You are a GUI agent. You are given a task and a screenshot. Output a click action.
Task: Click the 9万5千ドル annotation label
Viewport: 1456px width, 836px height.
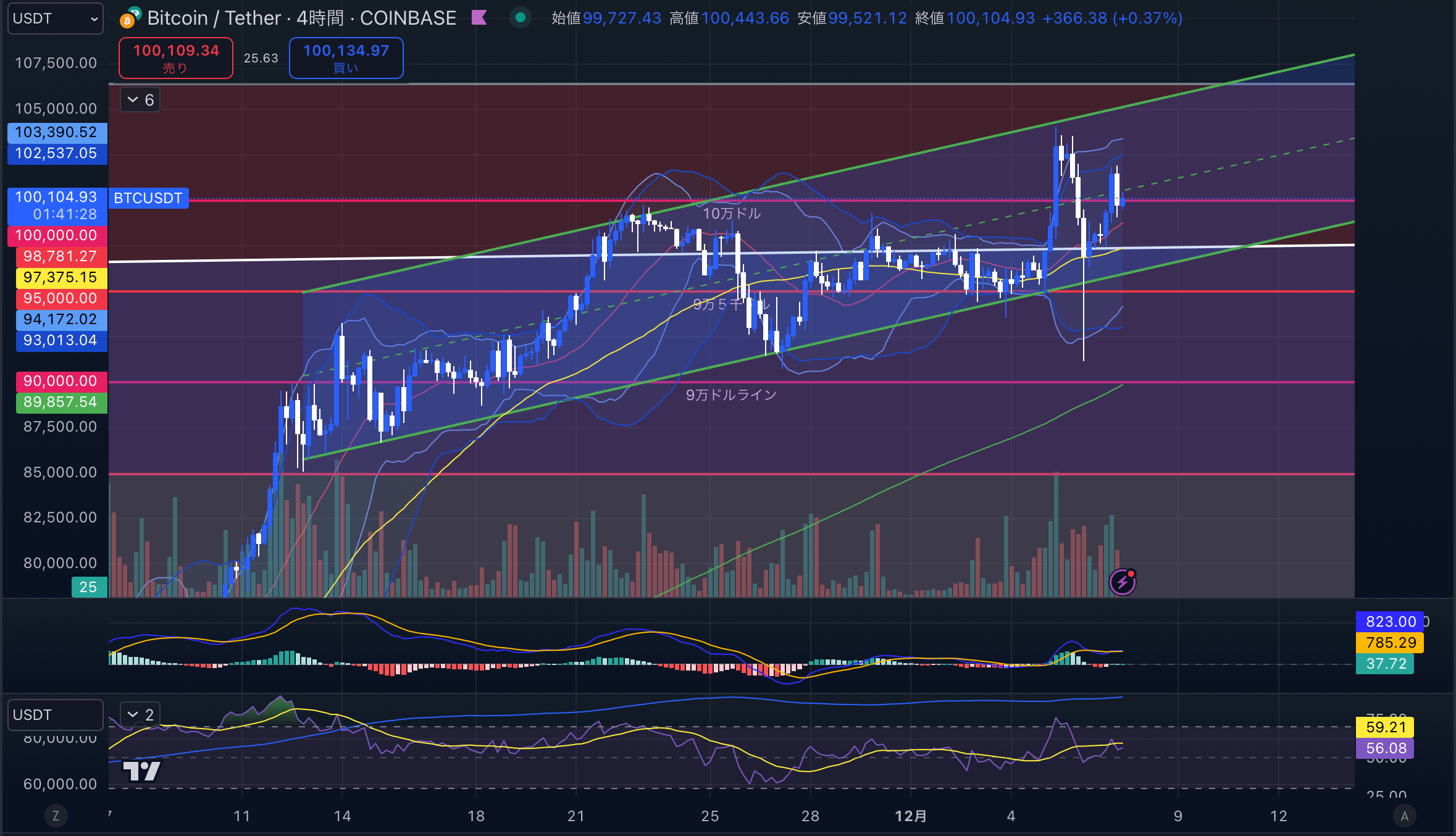coord(732,304)
